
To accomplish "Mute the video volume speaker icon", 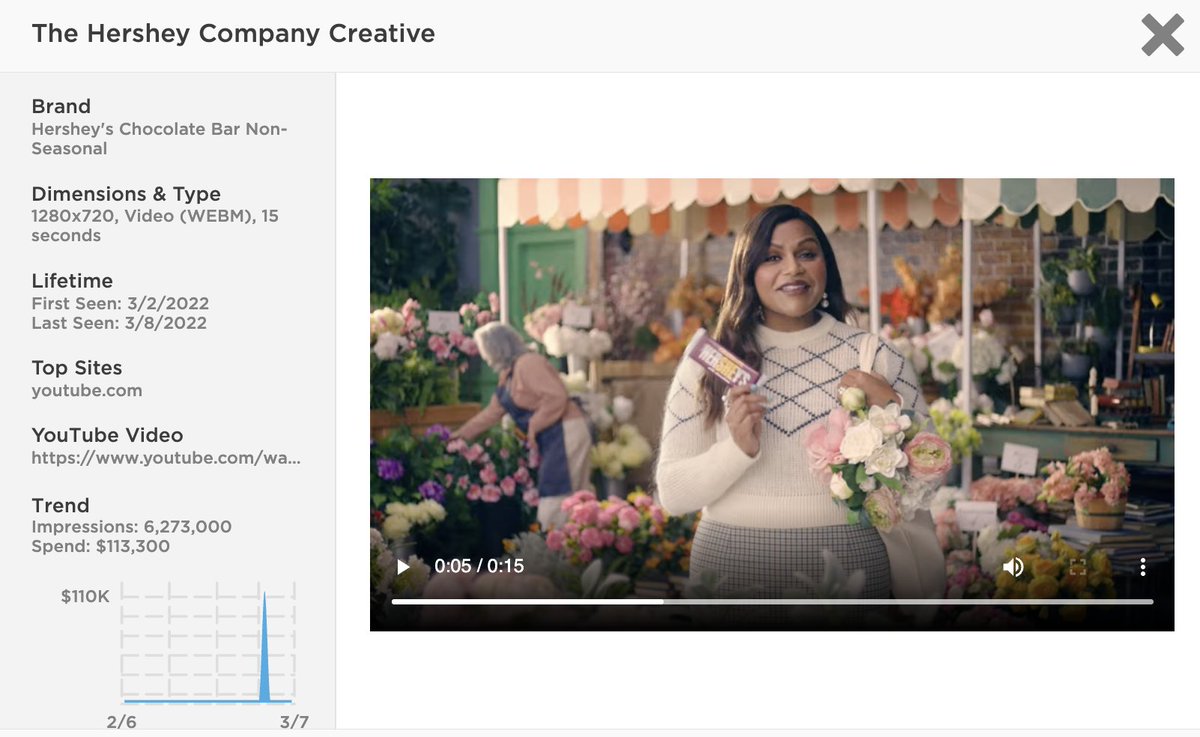I will coord(1013,567).
